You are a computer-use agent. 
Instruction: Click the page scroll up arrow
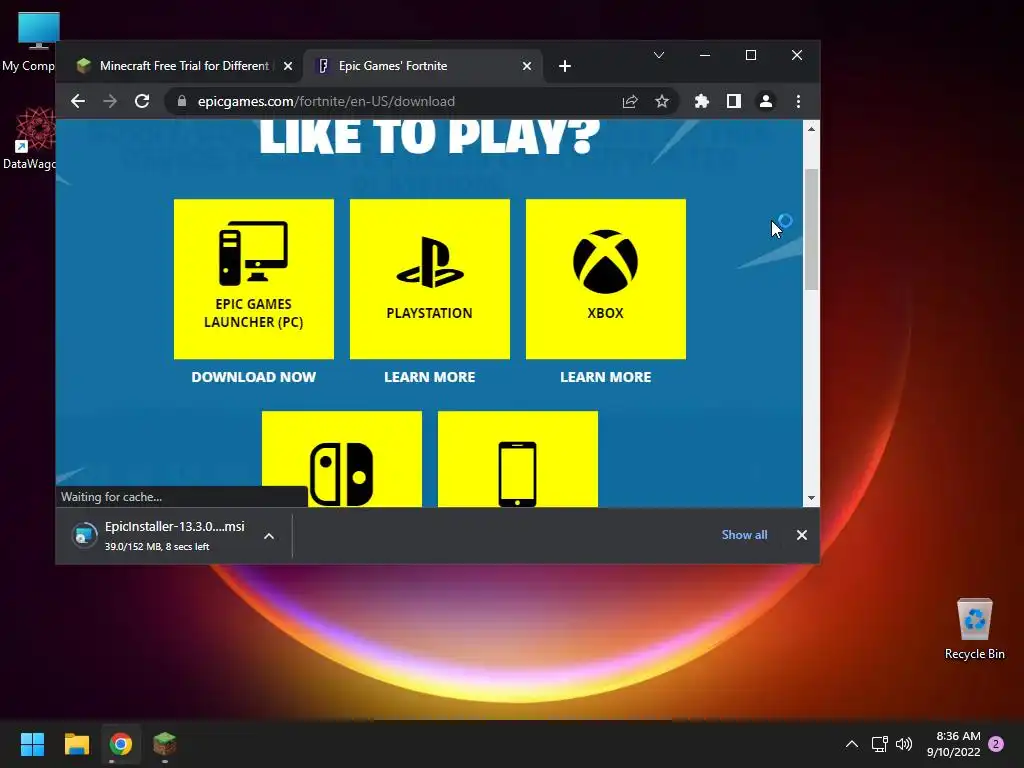pos(811,129)
